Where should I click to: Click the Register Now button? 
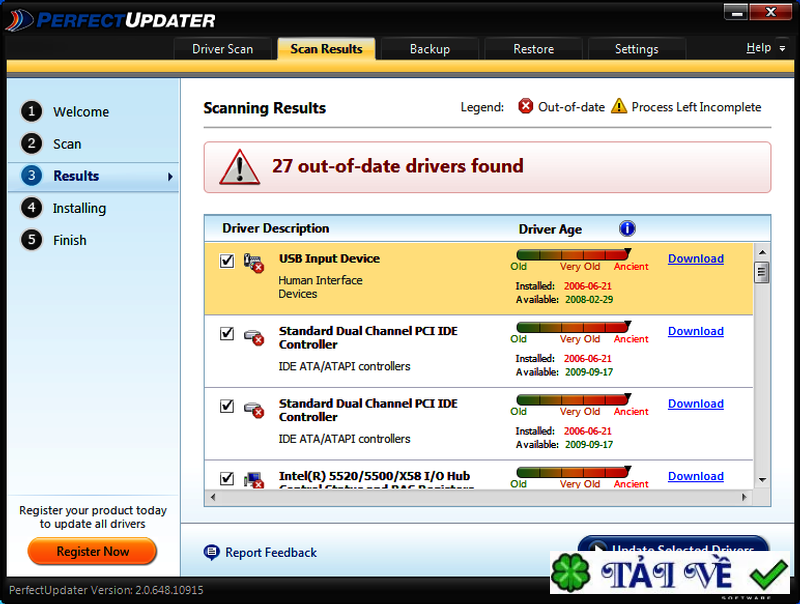click(92, 551)
